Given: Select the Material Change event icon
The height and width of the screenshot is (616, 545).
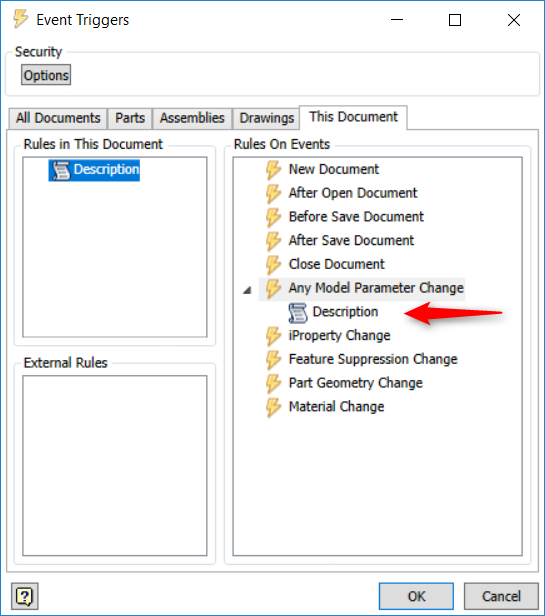Looking at the screenshot, I should [x=273, y=407].
